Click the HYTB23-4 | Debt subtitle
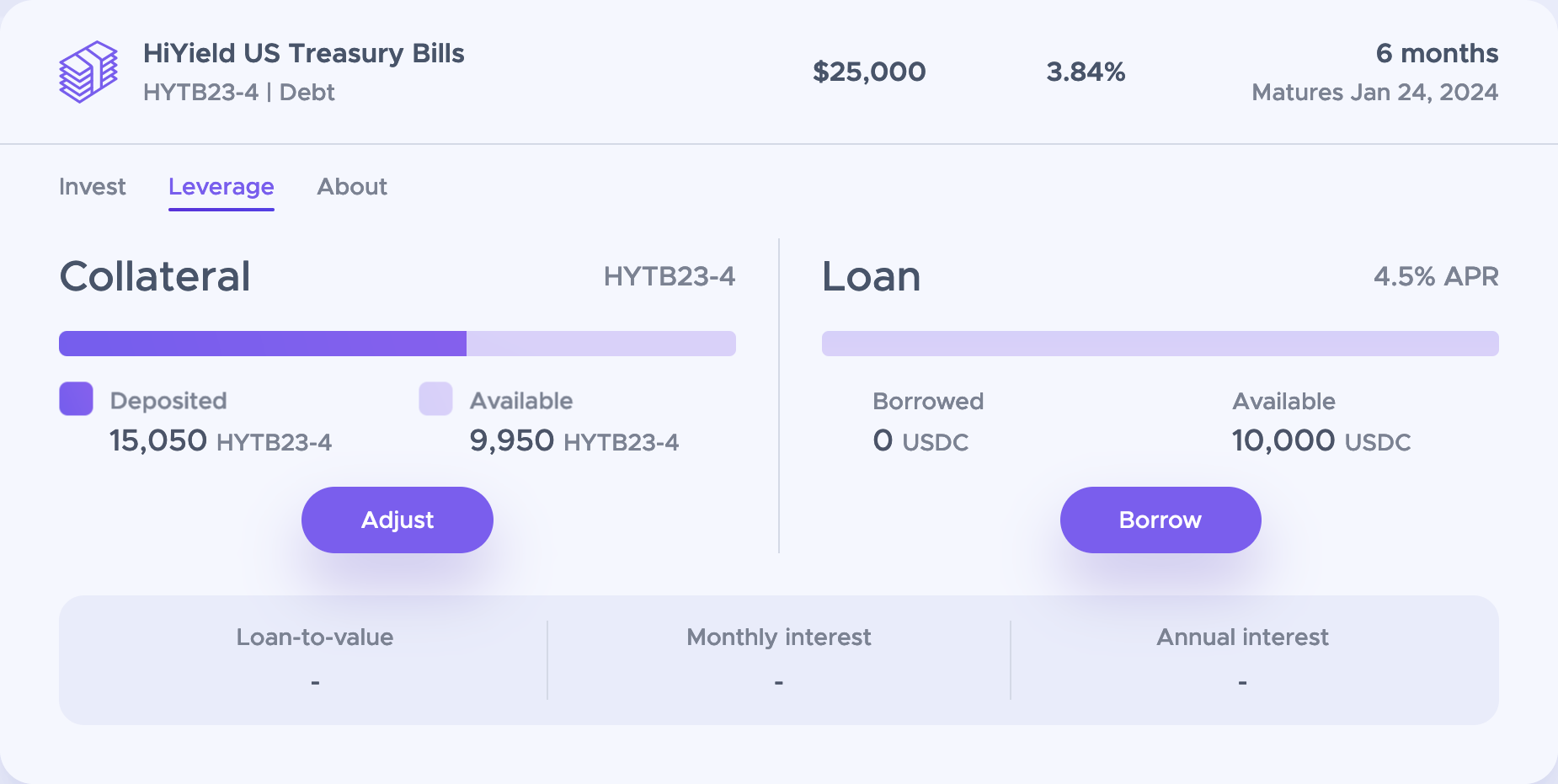Image resolution: width=1558 pixels, height=784 pixels. (x=239, y=92)
